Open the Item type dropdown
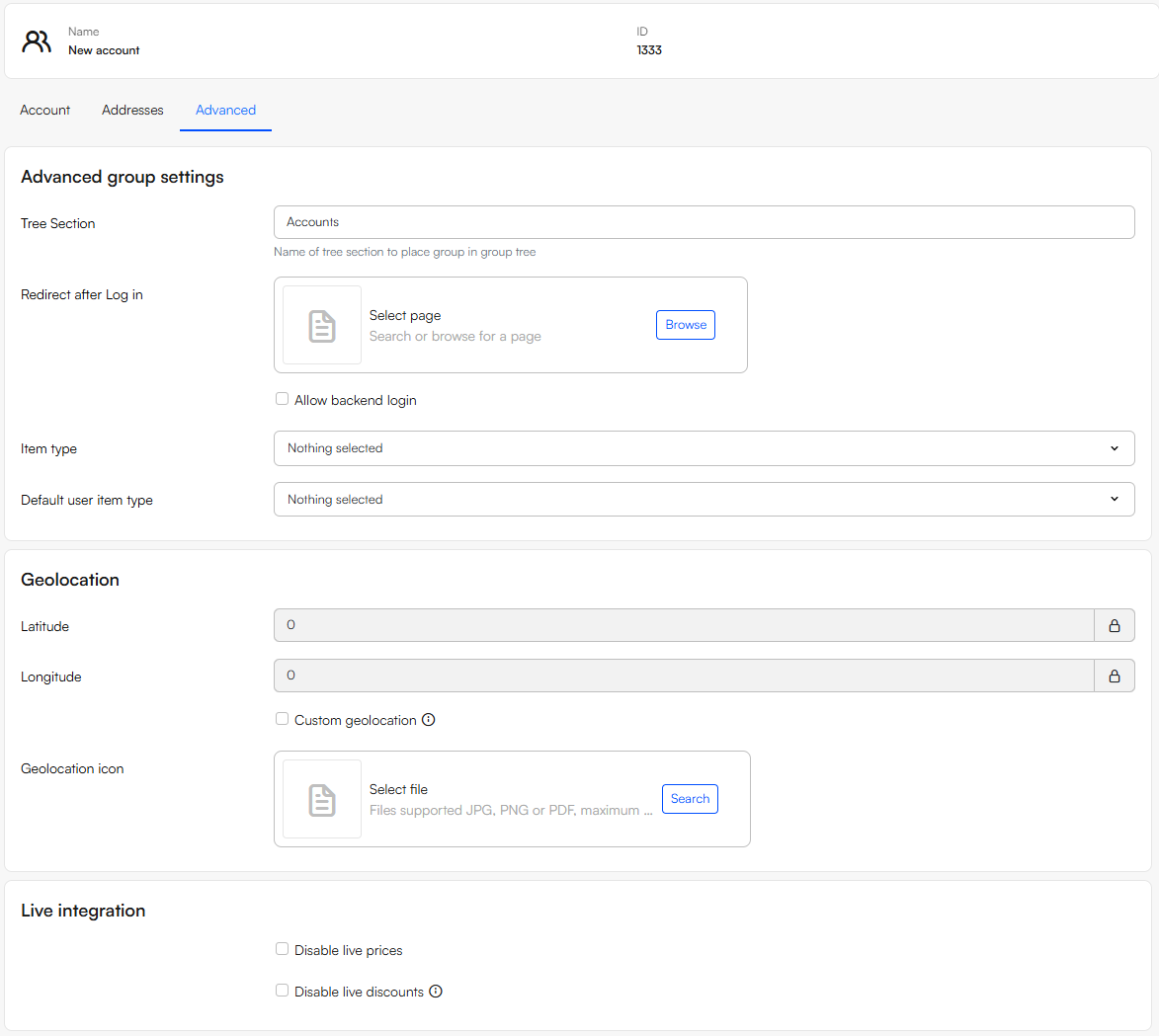Image resolution: width=1159 pixels, height=1036 pixels. coord(704,448)
